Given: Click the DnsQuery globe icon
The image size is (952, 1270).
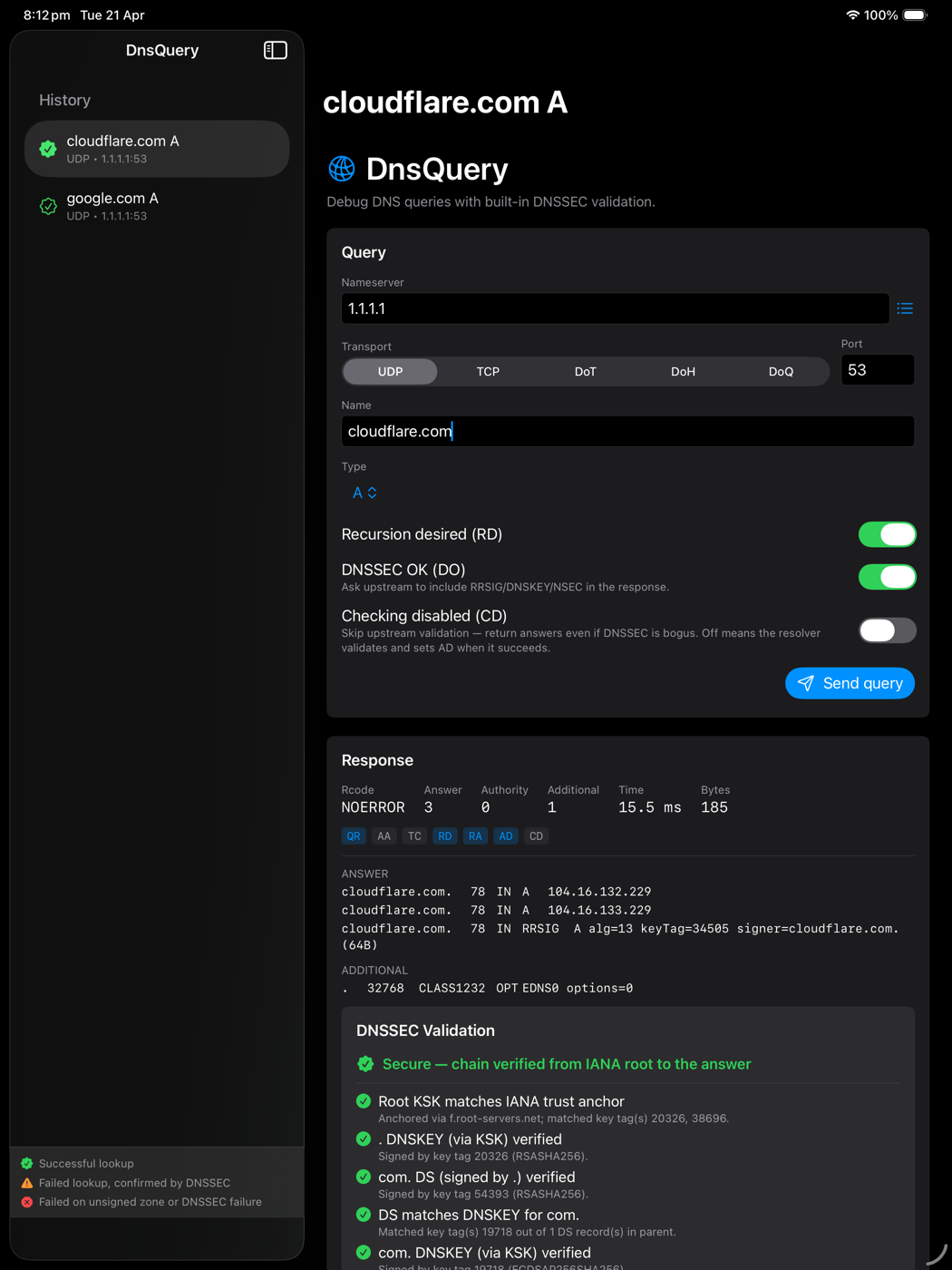Looking at the screenshot, I should click(342, 169).
